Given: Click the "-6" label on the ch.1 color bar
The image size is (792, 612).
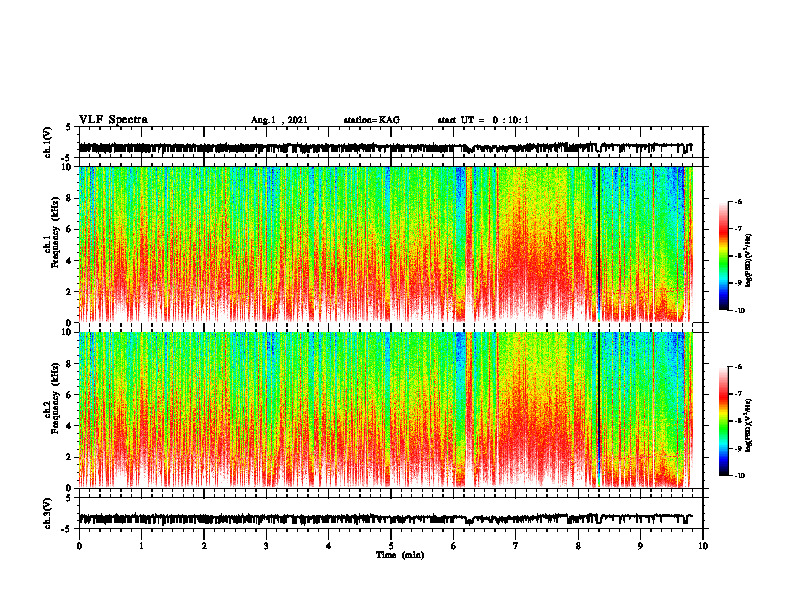Looking at the screenshot, I should [x=738, y=202].
